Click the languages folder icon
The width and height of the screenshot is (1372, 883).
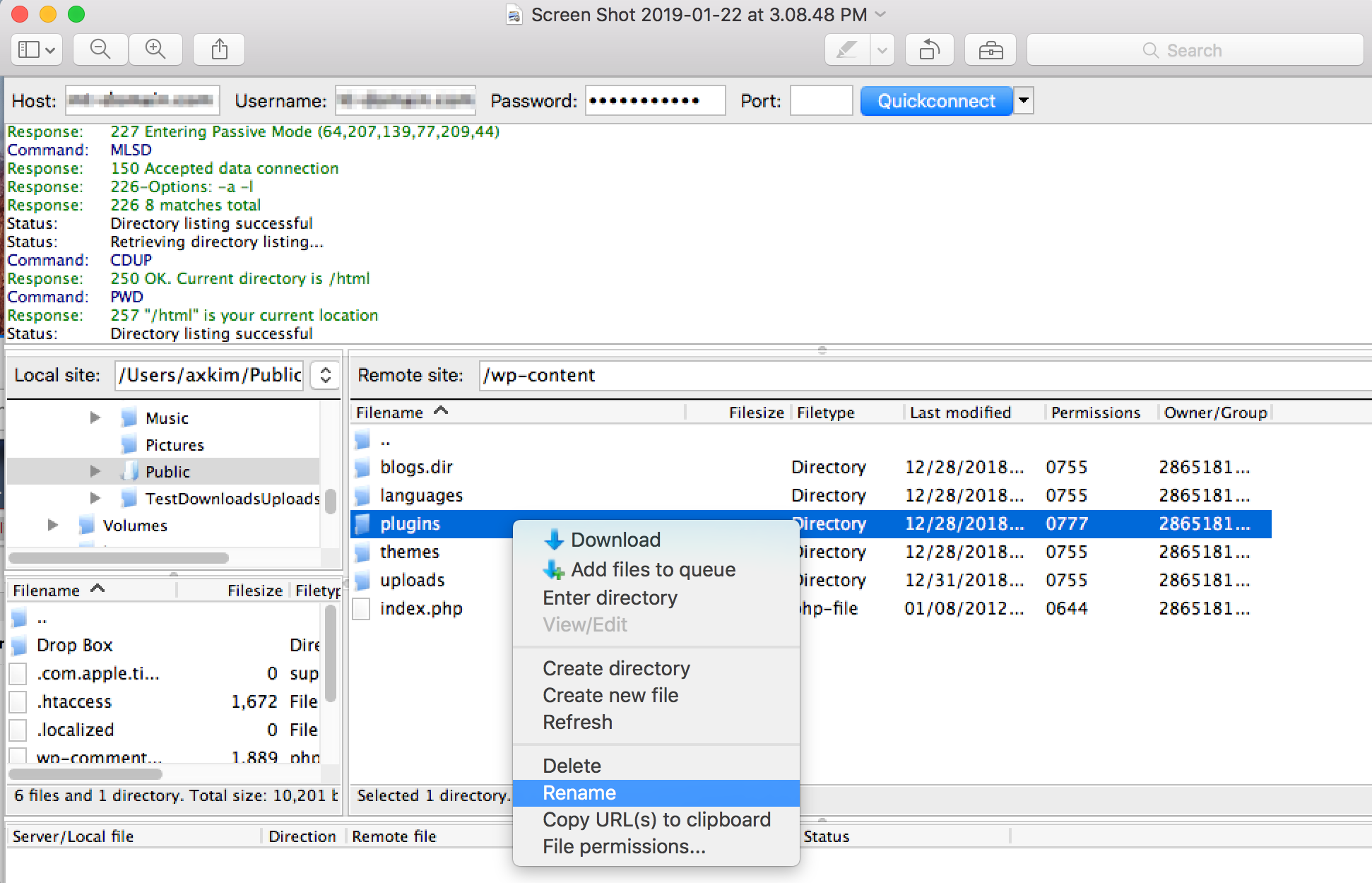click(x=362, y=495)
